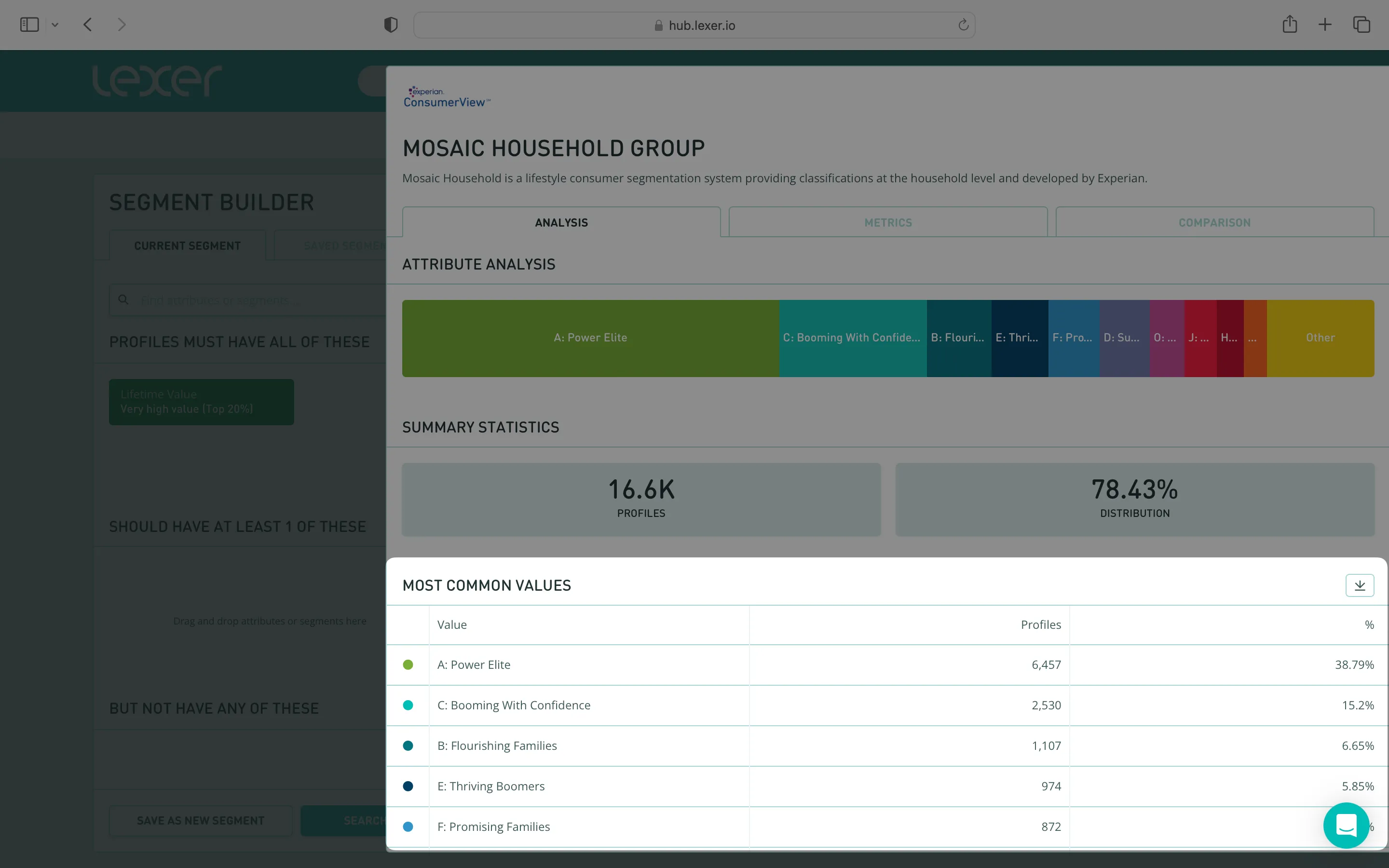Click the Safari address bar

point(694,25)
